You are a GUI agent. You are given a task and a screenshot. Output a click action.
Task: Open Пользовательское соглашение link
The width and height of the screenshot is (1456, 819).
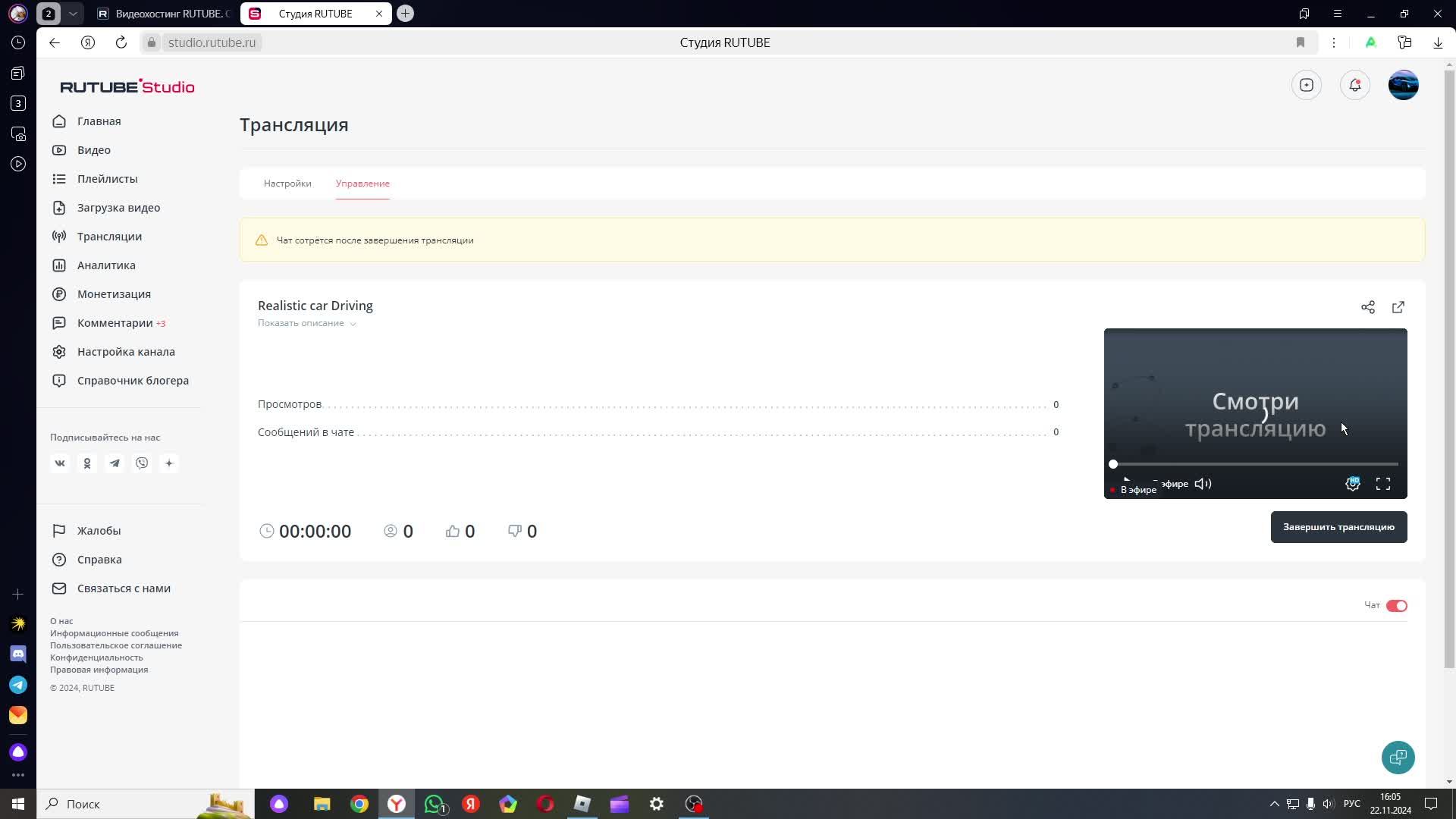[x=116, y=645]
